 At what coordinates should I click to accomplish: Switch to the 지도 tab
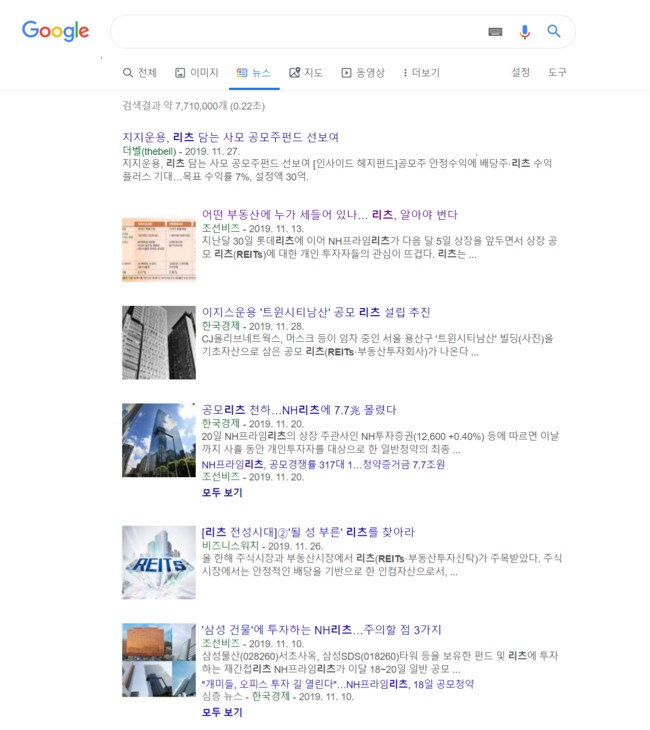(306, 73)
